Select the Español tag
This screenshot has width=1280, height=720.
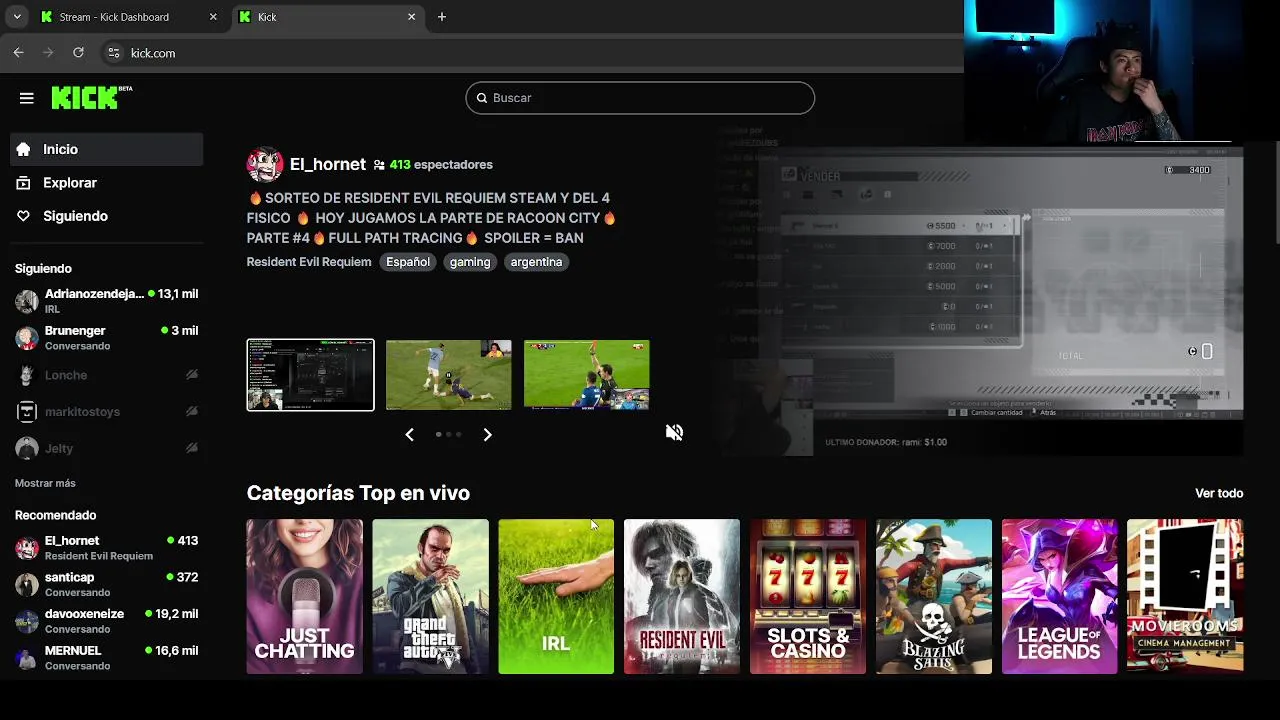coord(408,262)
